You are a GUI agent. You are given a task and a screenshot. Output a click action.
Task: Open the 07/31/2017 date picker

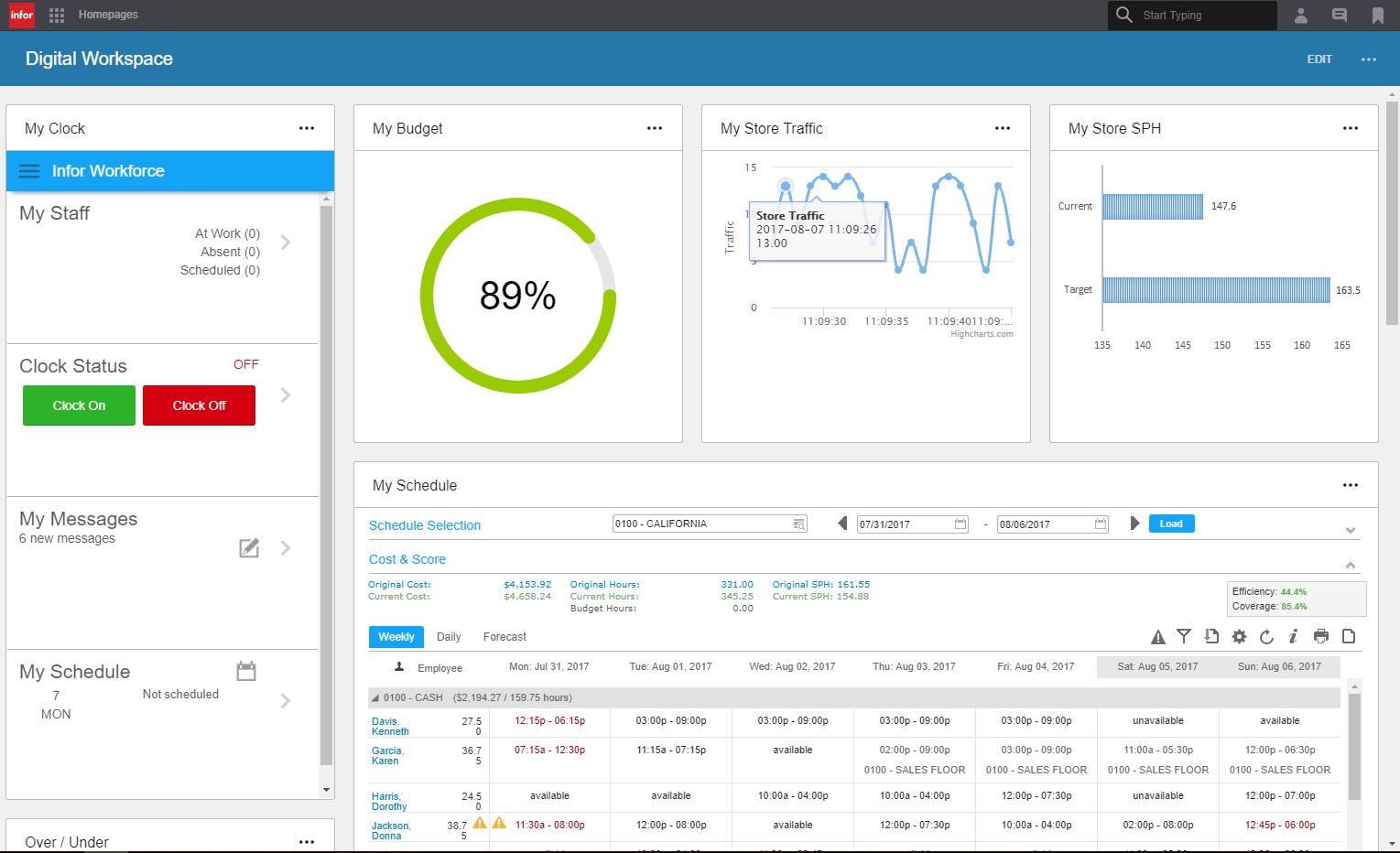tap(959, 523)
